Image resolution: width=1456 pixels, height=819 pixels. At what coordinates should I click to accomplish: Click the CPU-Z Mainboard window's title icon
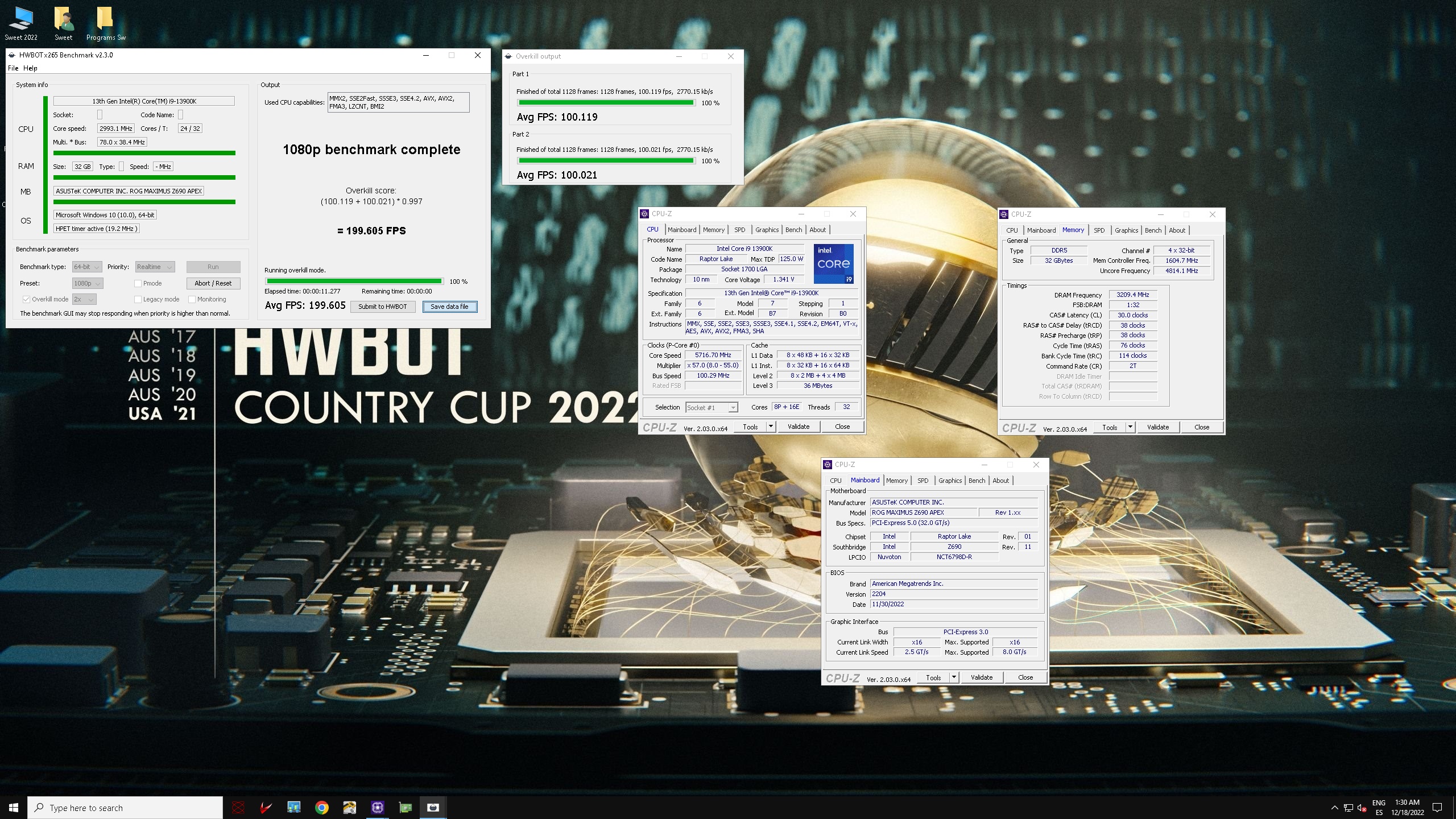coord(828,465)
